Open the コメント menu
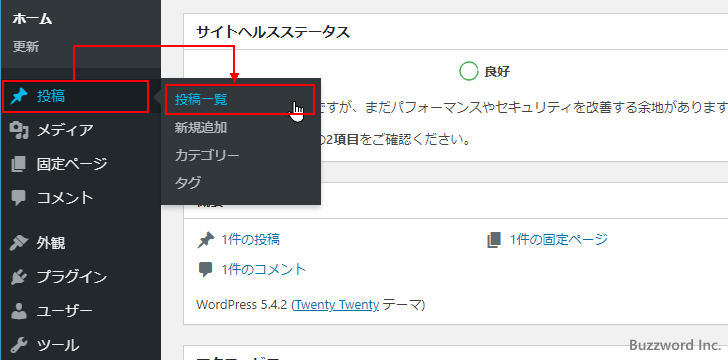This screenshot has width=728, height=360. pyautogui.click(x=65, y=198)
